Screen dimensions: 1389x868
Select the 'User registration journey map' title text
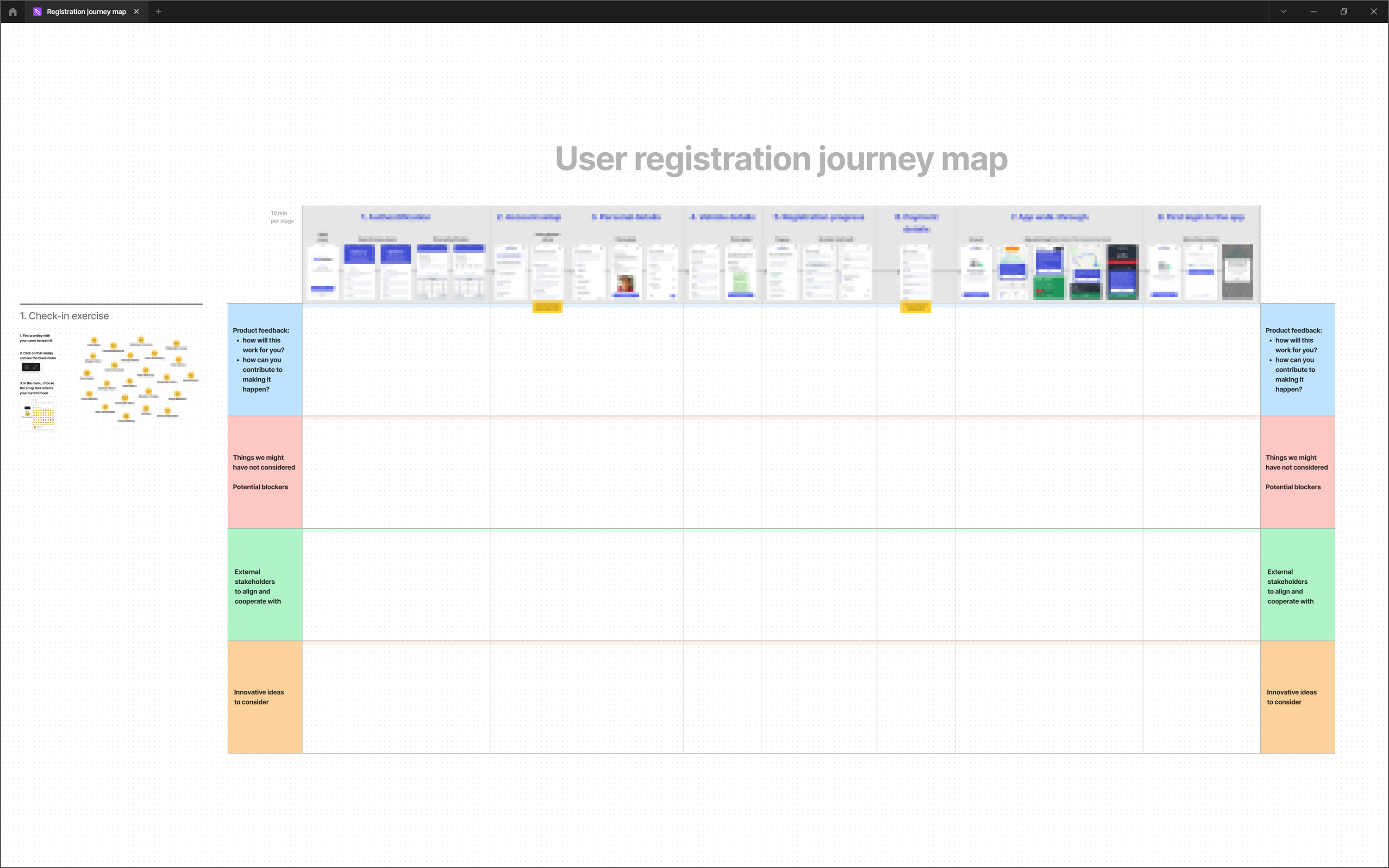click(781, 160)
